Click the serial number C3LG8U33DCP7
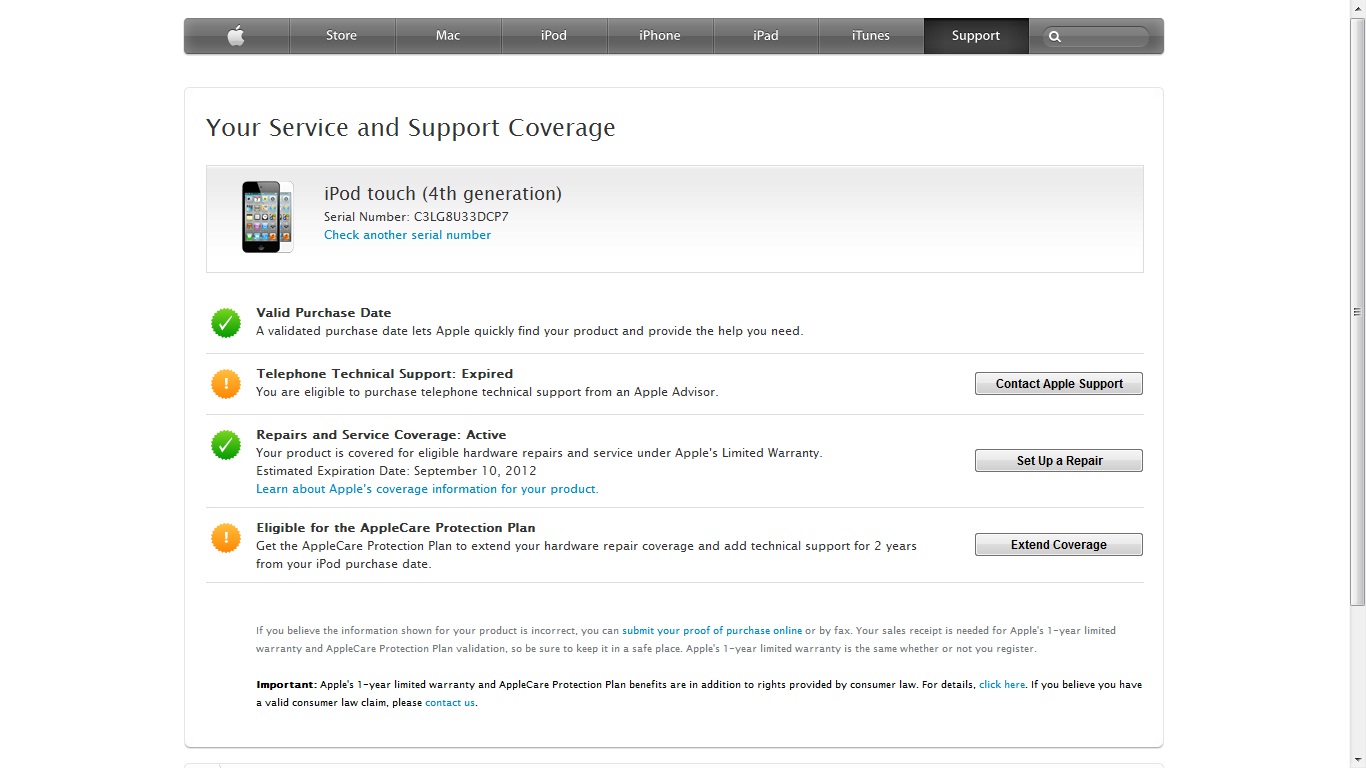 point(461,217)
